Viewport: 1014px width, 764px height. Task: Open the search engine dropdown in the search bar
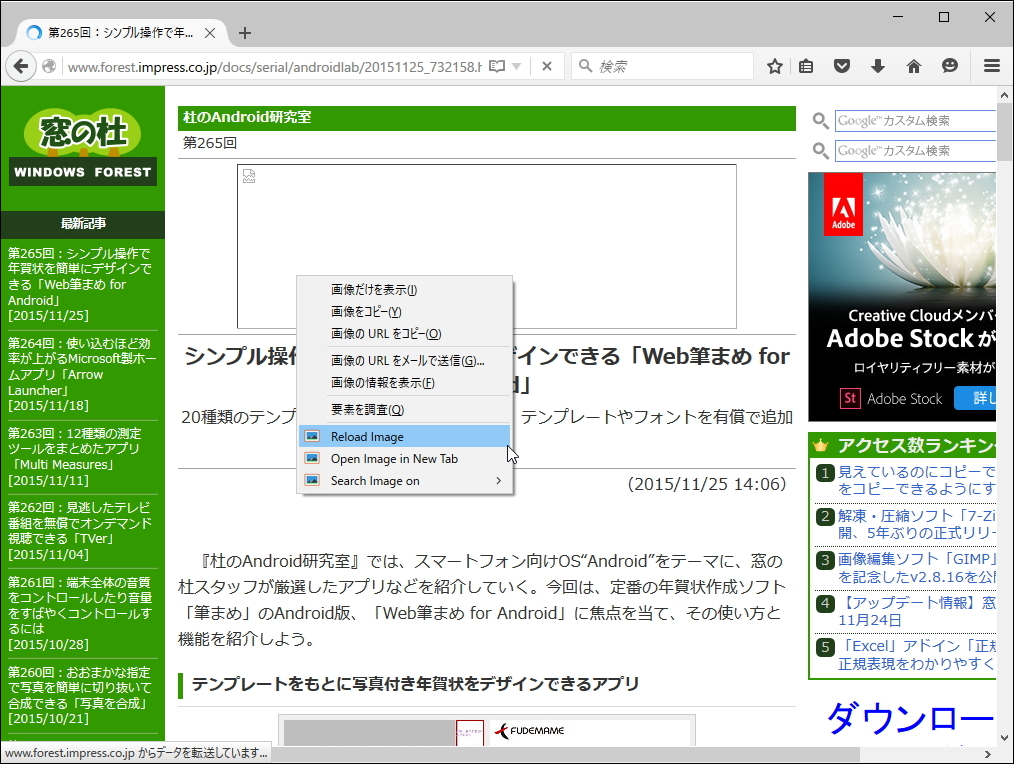pos(585,65)
